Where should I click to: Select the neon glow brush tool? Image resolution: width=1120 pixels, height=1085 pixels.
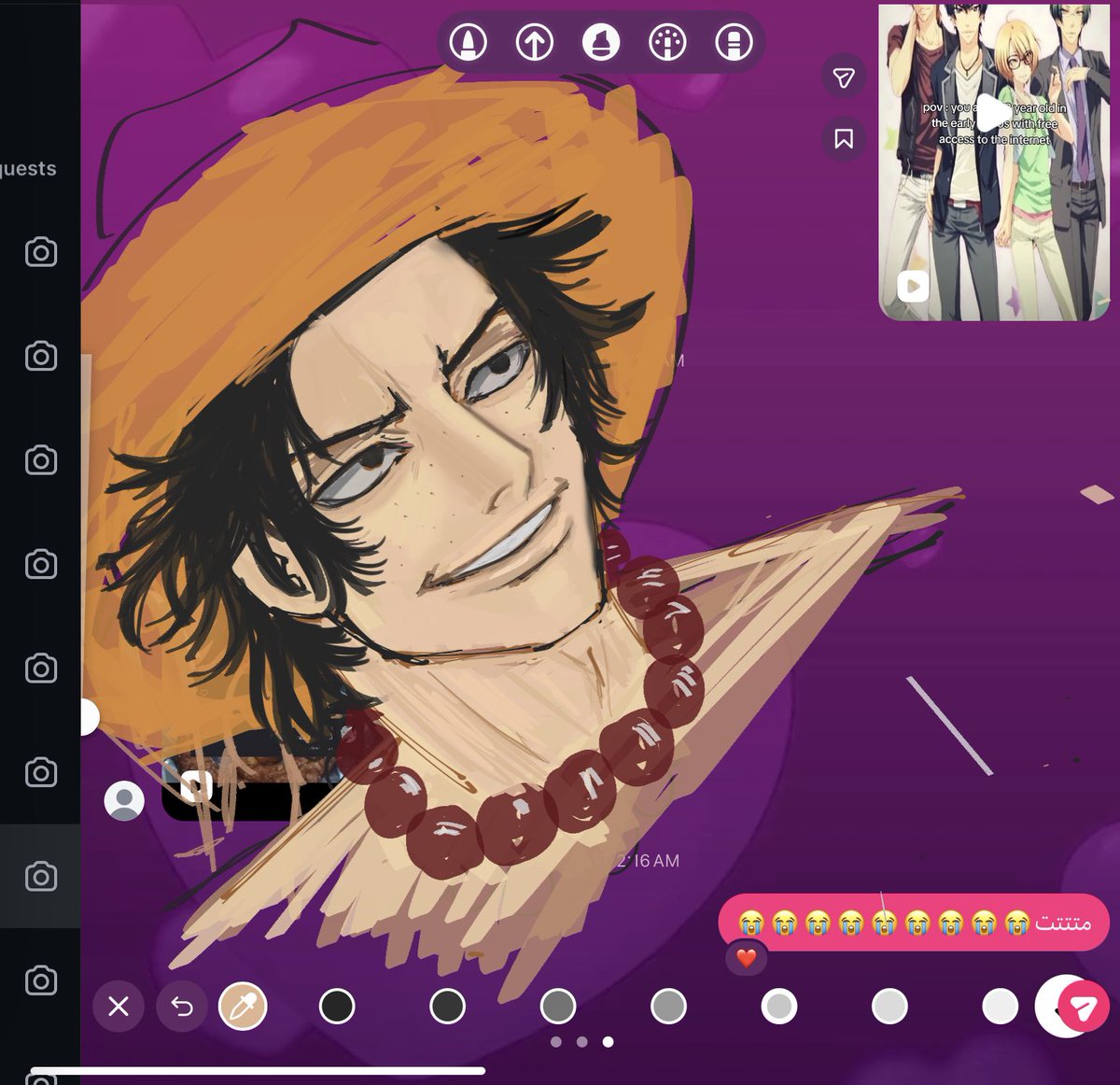(667, 42)
